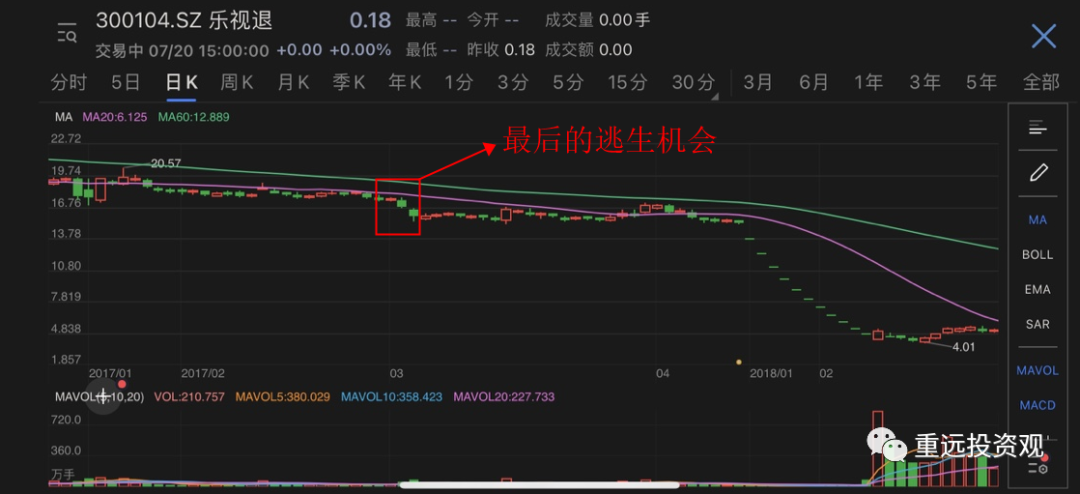The width and height of the screenshot is (1080, 494).
Task: Click the VOL:210.757 label
Action: (189, 397)
